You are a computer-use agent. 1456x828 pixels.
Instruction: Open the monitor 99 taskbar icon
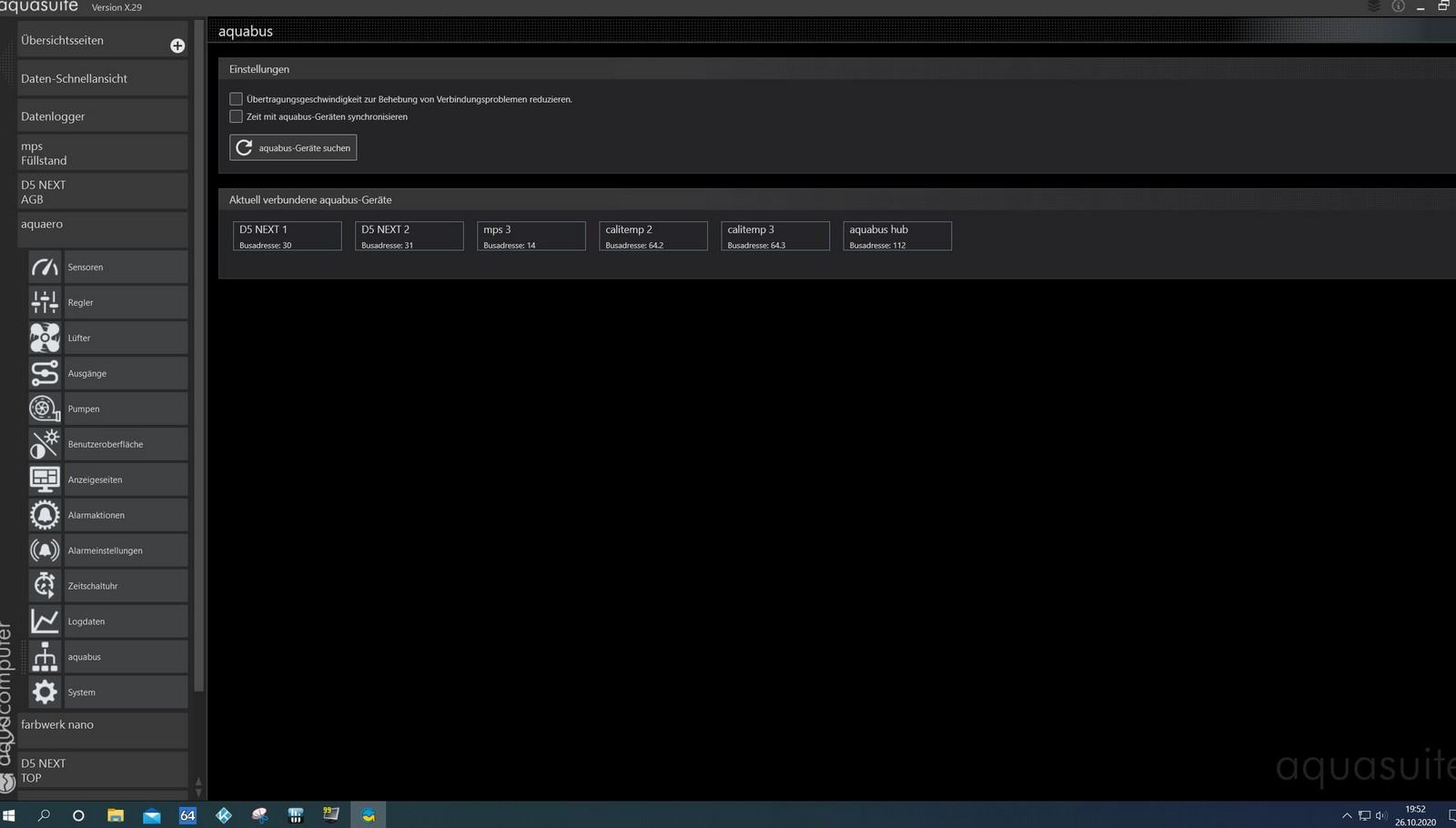click(x=331, y=814)
